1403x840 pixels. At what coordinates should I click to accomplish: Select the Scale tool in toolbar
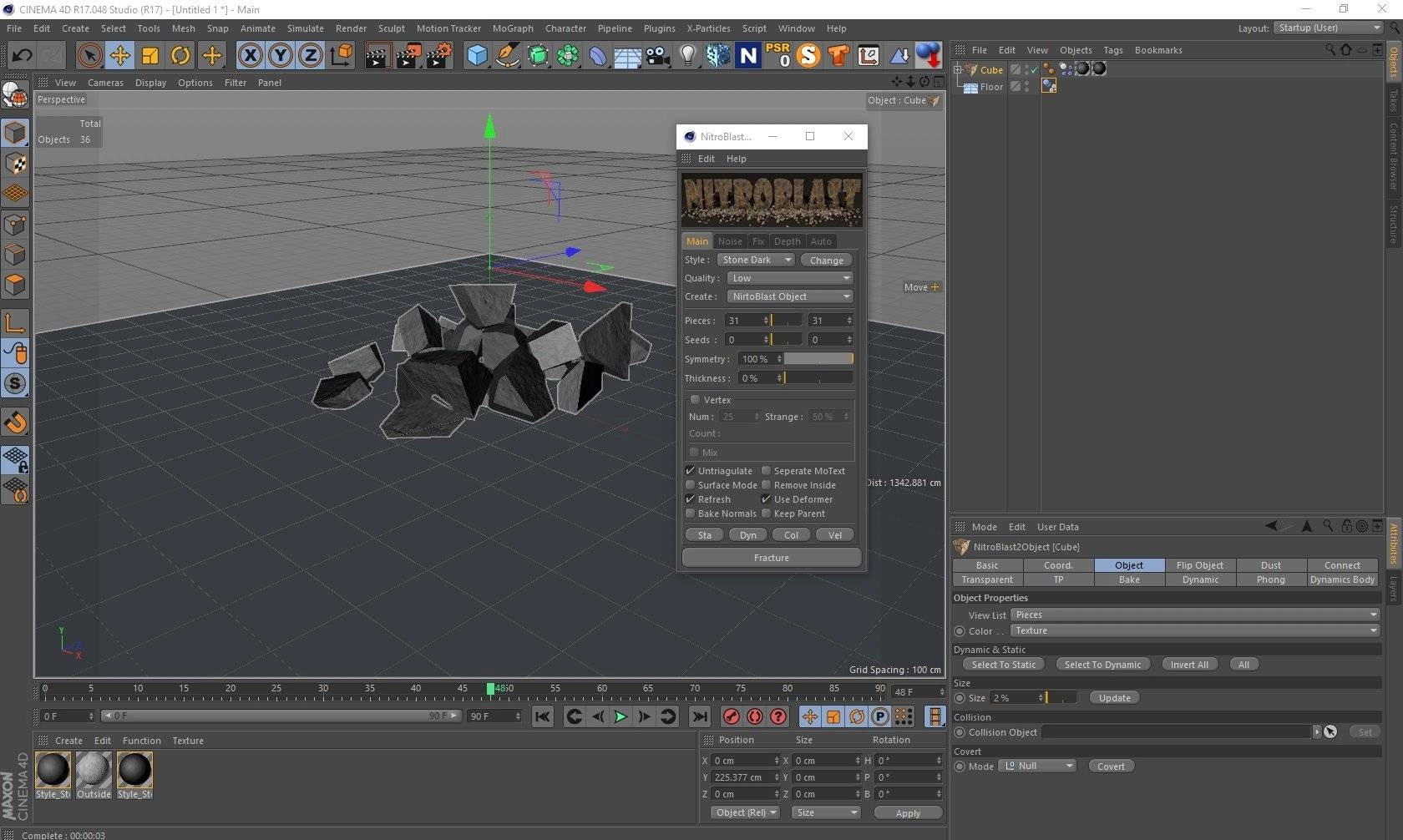coord(150,56)
